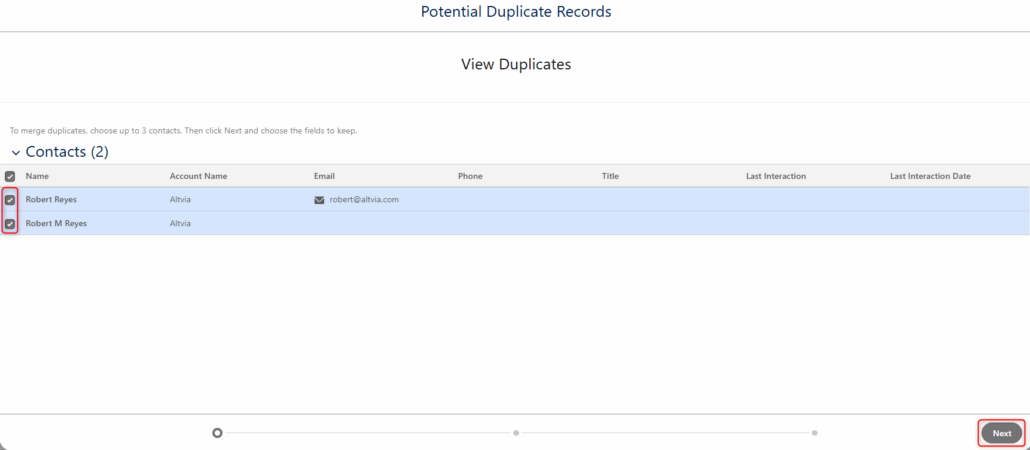Uncheck the Robert Reyes checkbox
The width and height of the screenshot is (1030, 450).
[10, 200]
